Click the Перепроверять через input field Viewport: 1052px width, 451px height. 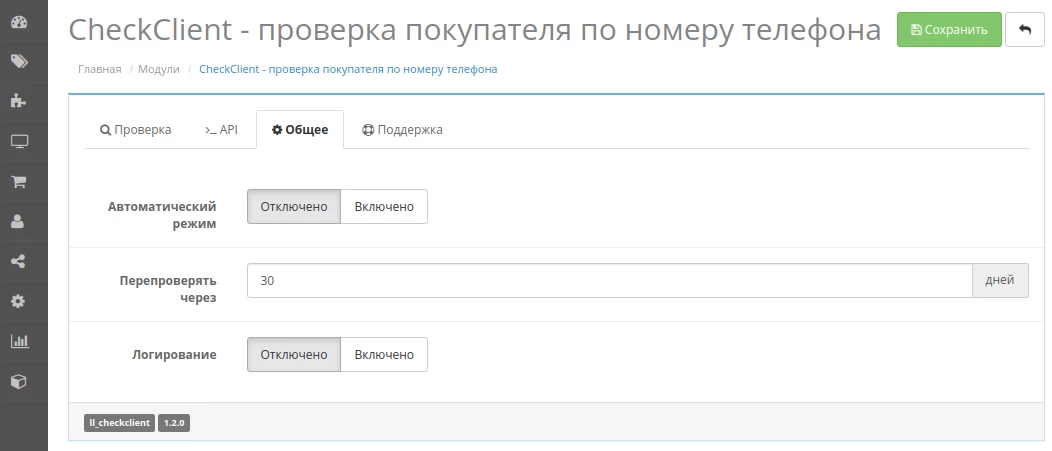pyautogui.click(x=610, y=281)
